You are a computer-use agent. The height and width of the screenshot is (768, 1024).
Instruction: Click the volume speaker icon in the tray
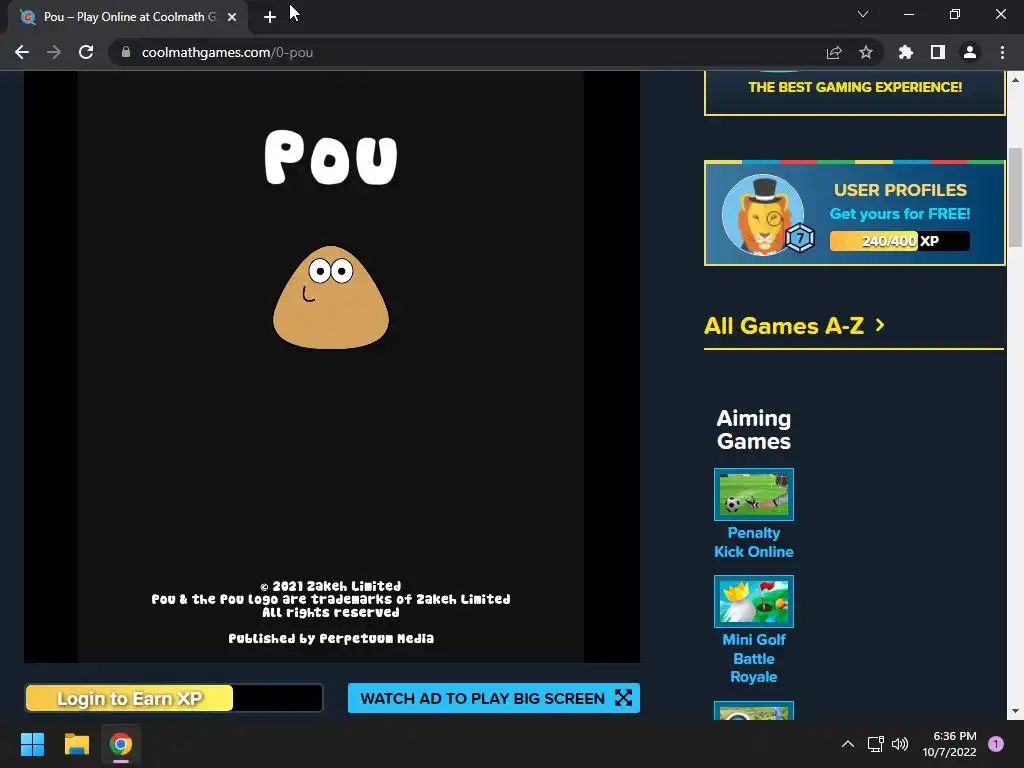coord(900,744)
